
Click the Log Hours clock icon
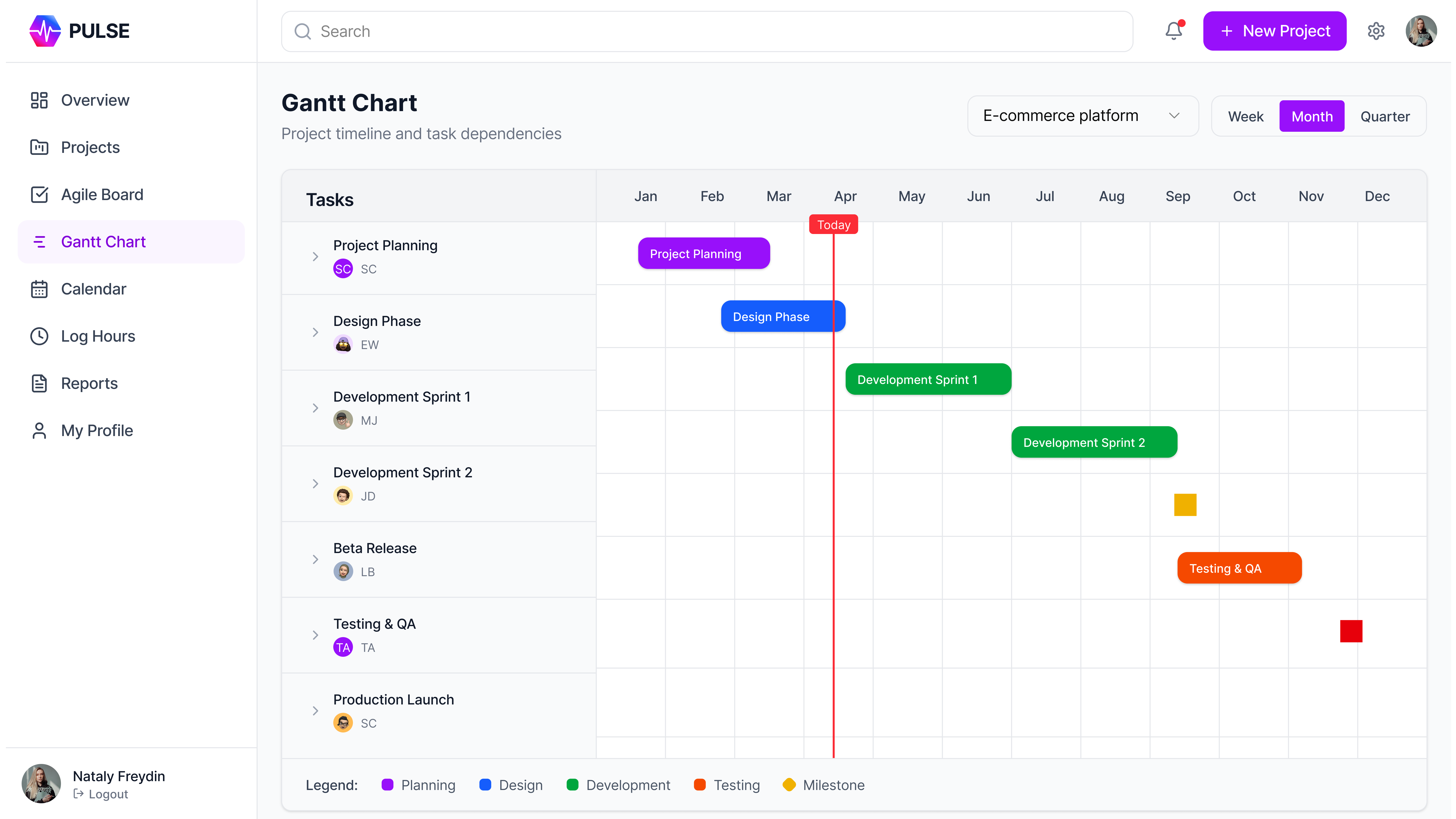click(39, 336)
